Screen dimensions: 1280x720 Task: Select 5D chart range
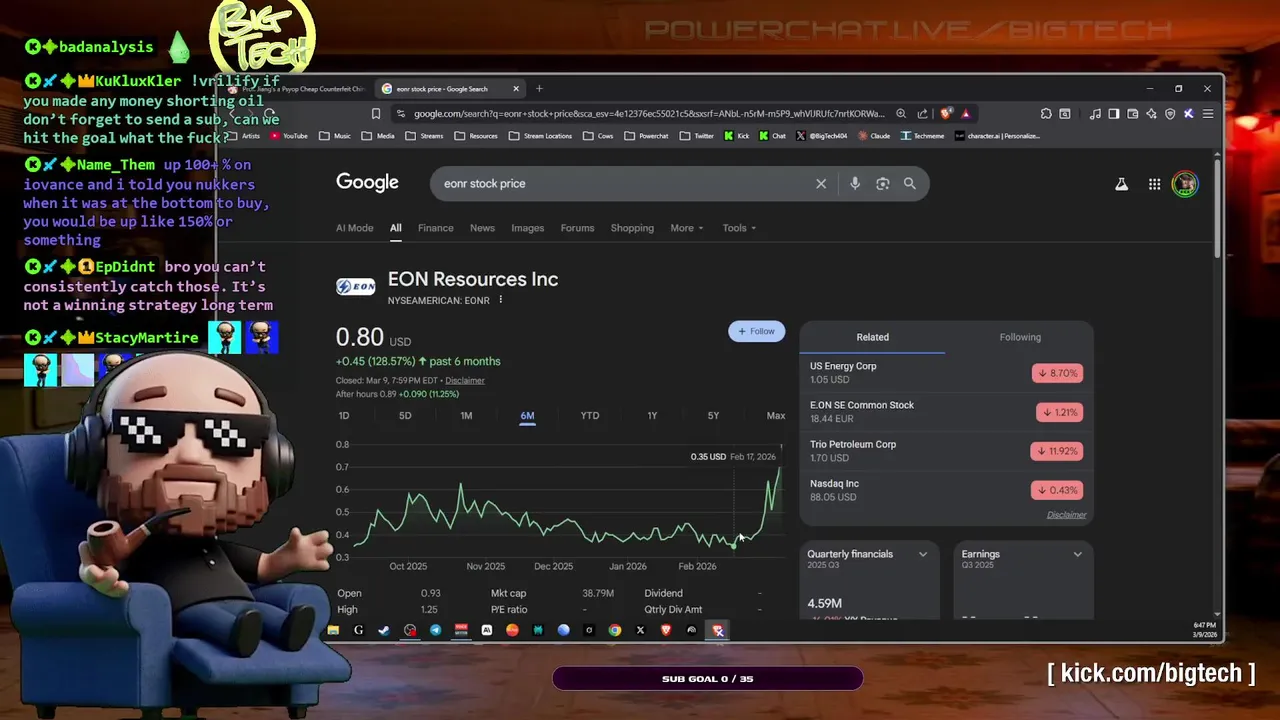coord(405,416)
